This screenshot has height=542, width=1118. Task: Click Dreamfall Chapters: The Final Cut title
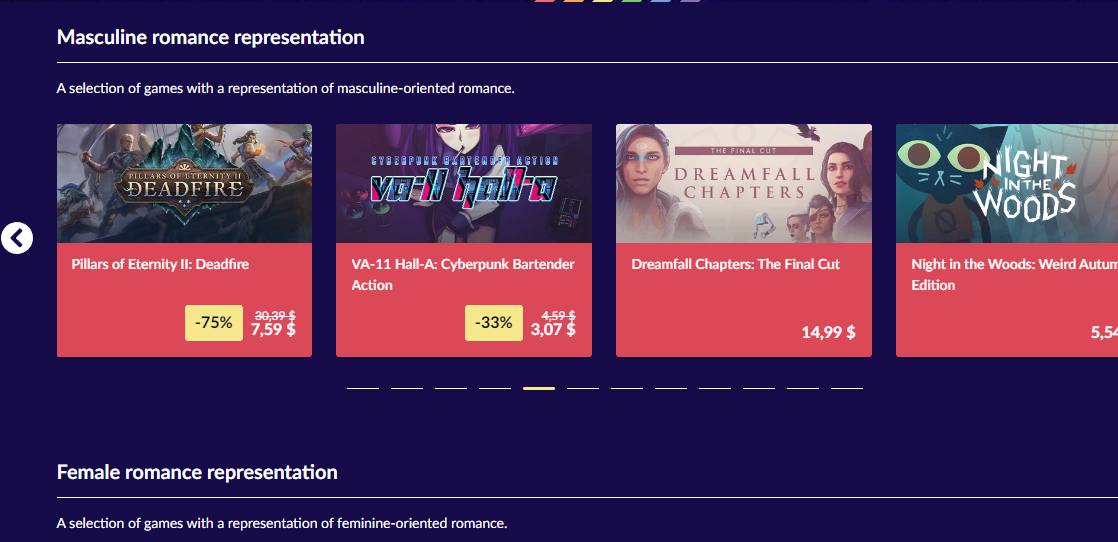point(736,265)
